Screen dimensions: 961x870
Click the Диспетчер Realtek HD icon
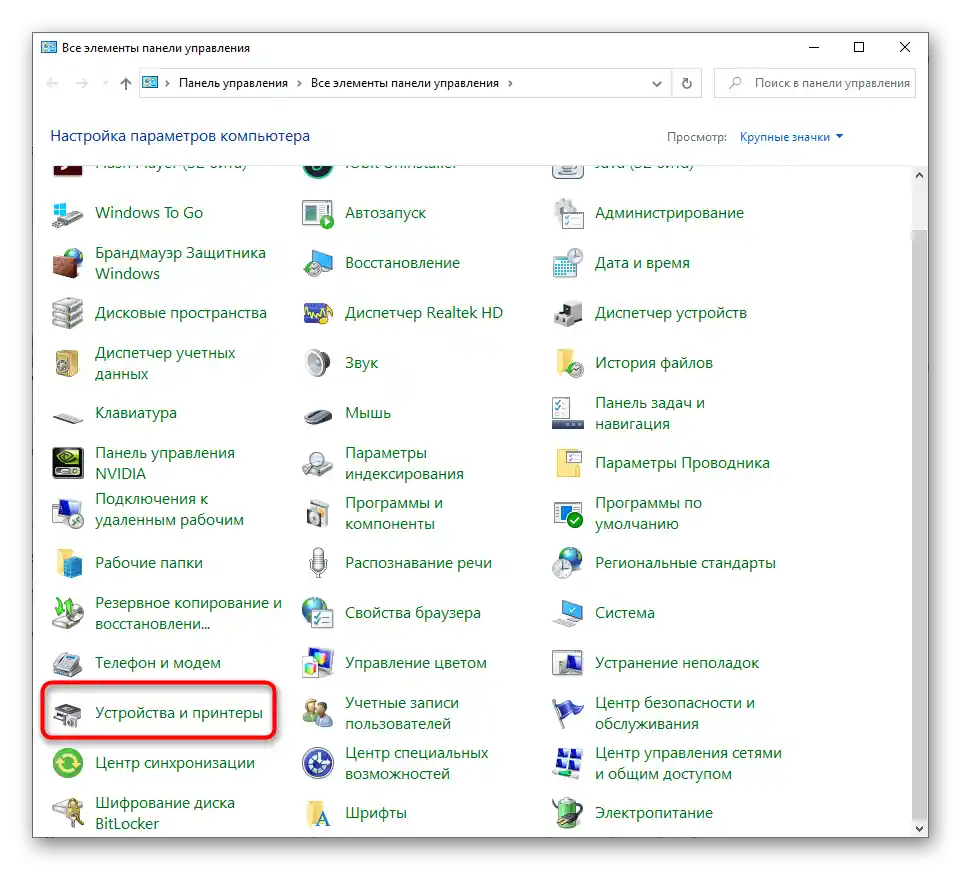[317, 314]
